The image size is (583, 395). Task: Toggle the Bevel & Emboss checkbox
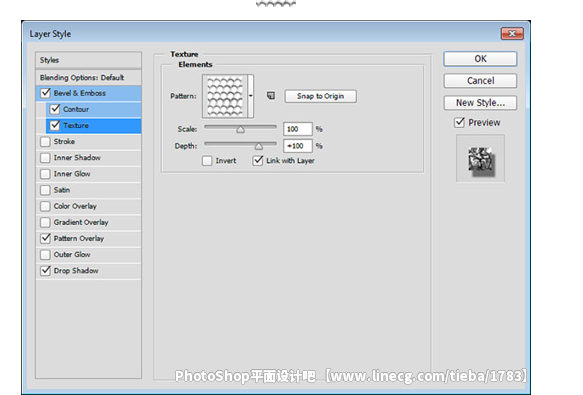(x=46, y=93)
